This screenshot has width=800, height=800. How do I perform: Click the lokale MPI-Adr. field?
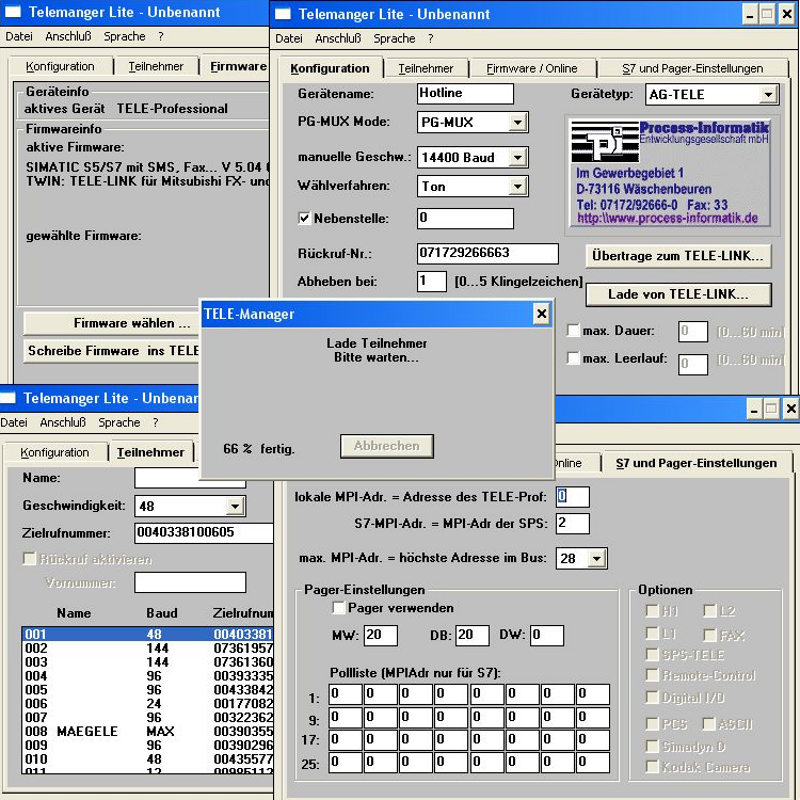[572, 496]
